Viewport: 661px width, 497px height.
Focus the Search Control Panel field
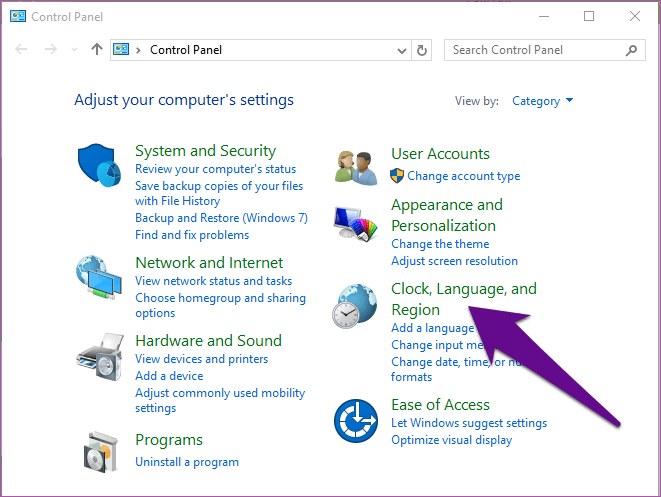coord(544,50)
